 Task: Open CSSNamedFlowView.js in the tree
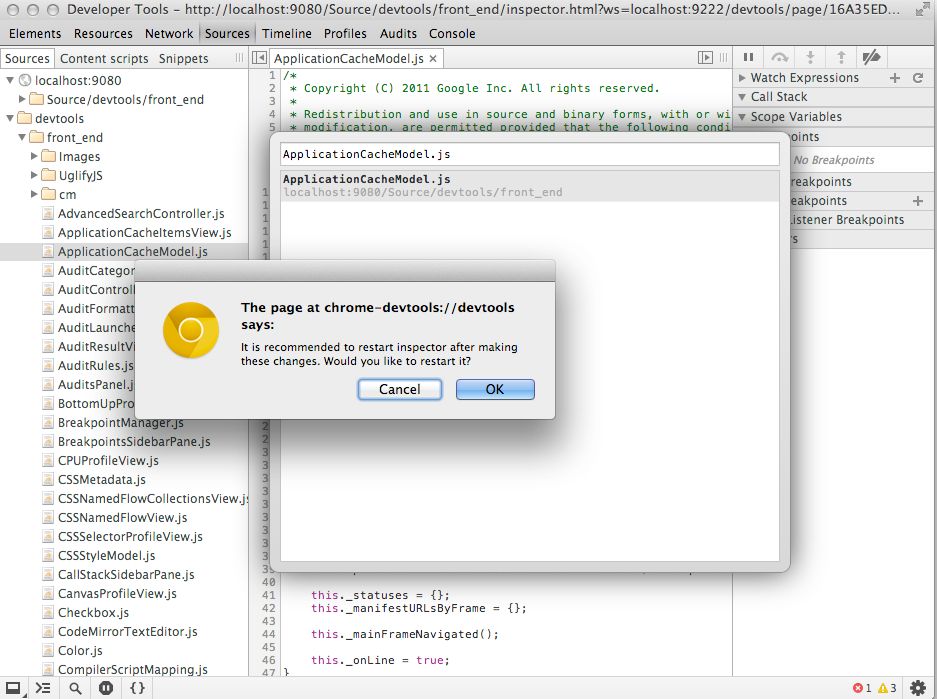coord(124,517)
